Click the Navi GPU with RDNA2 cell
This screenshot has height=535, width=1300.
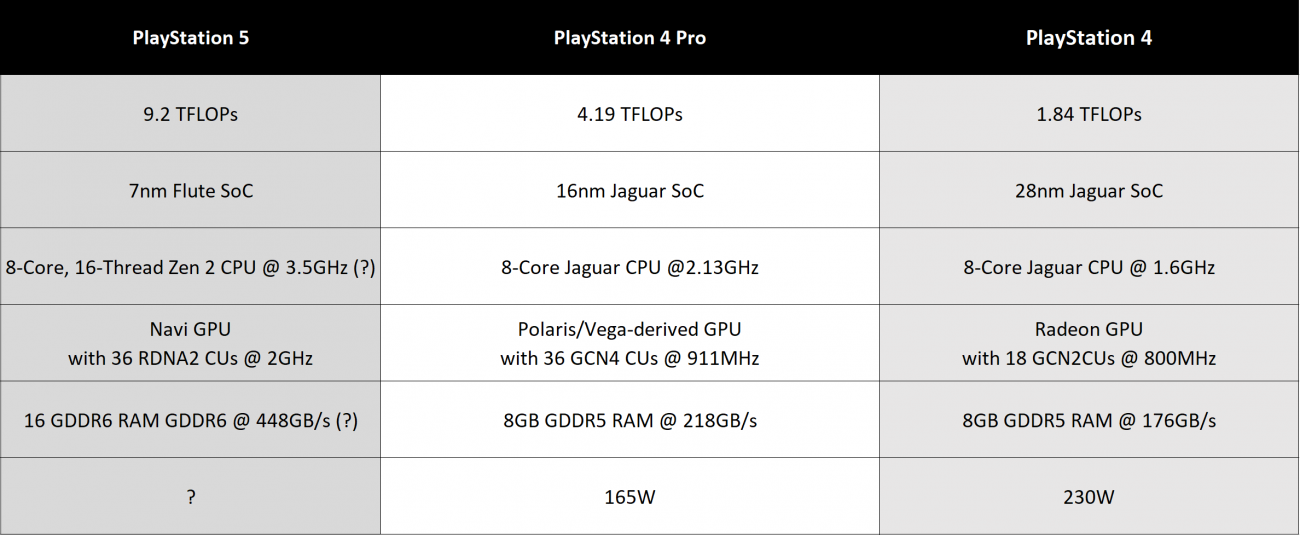190,343
